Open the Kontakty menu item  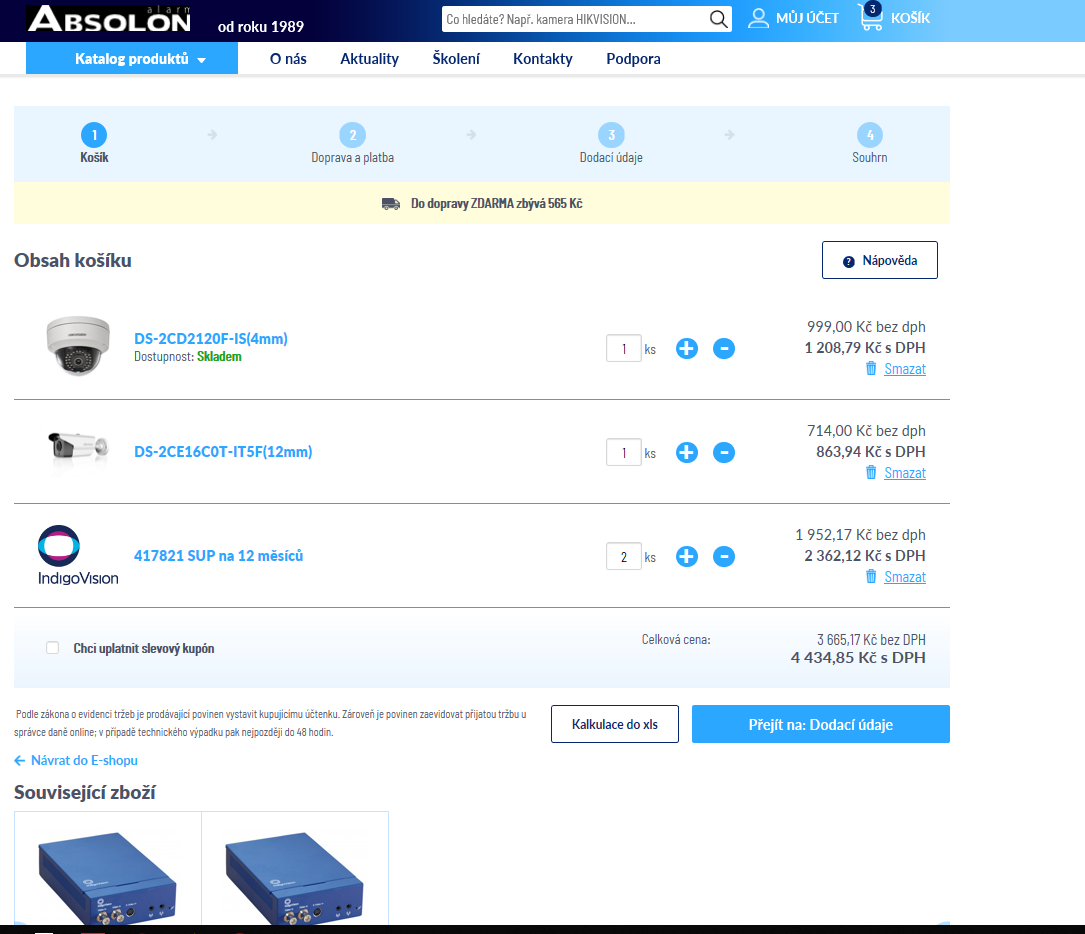543,59
